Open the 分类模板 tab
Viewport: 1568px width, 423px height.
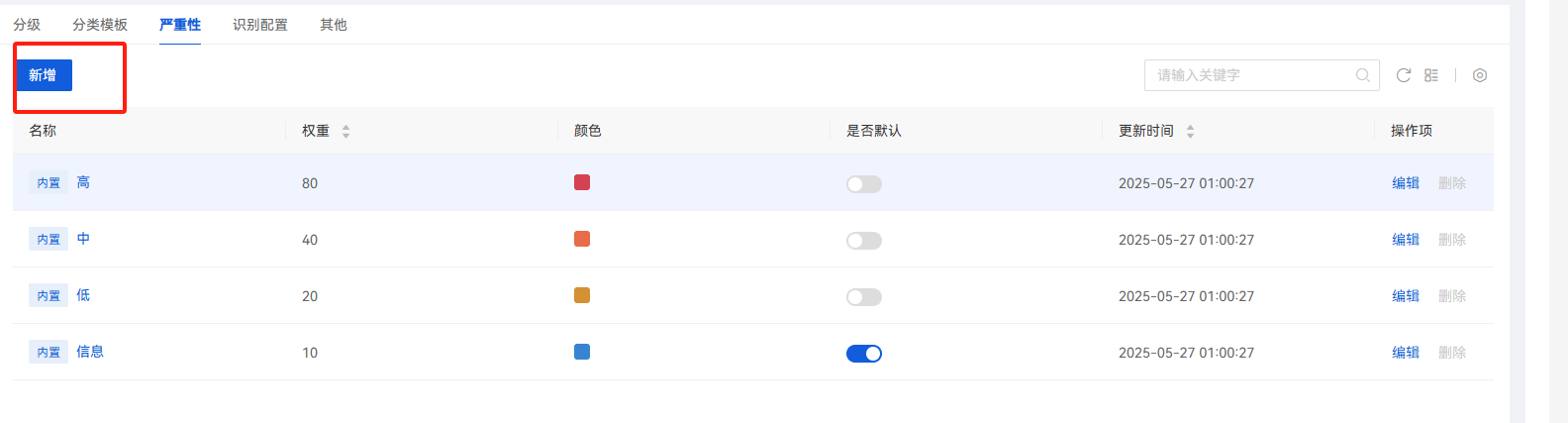[100, 25]
